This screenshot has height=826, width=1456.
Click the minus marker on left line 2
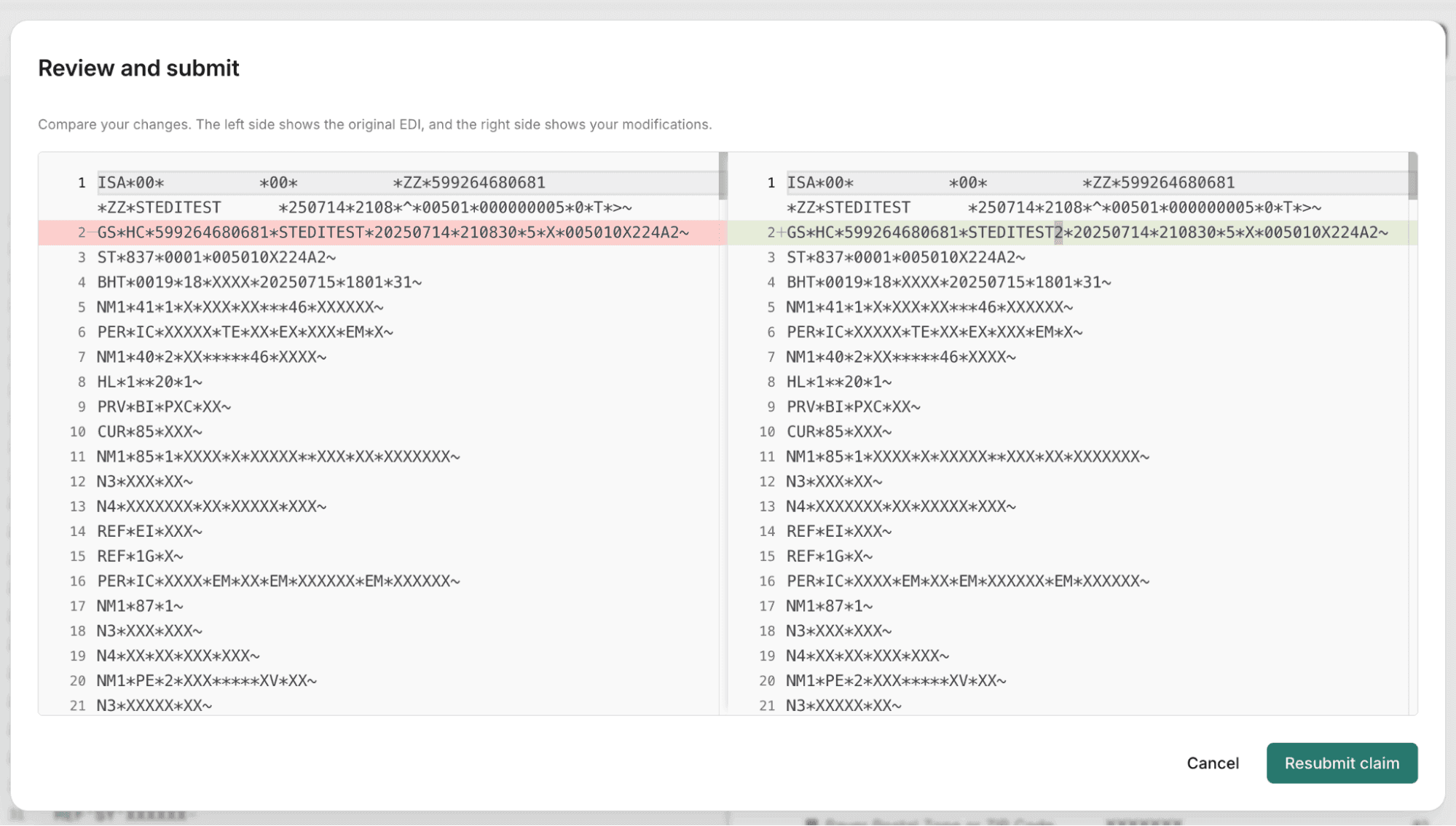tap(92, 232)
